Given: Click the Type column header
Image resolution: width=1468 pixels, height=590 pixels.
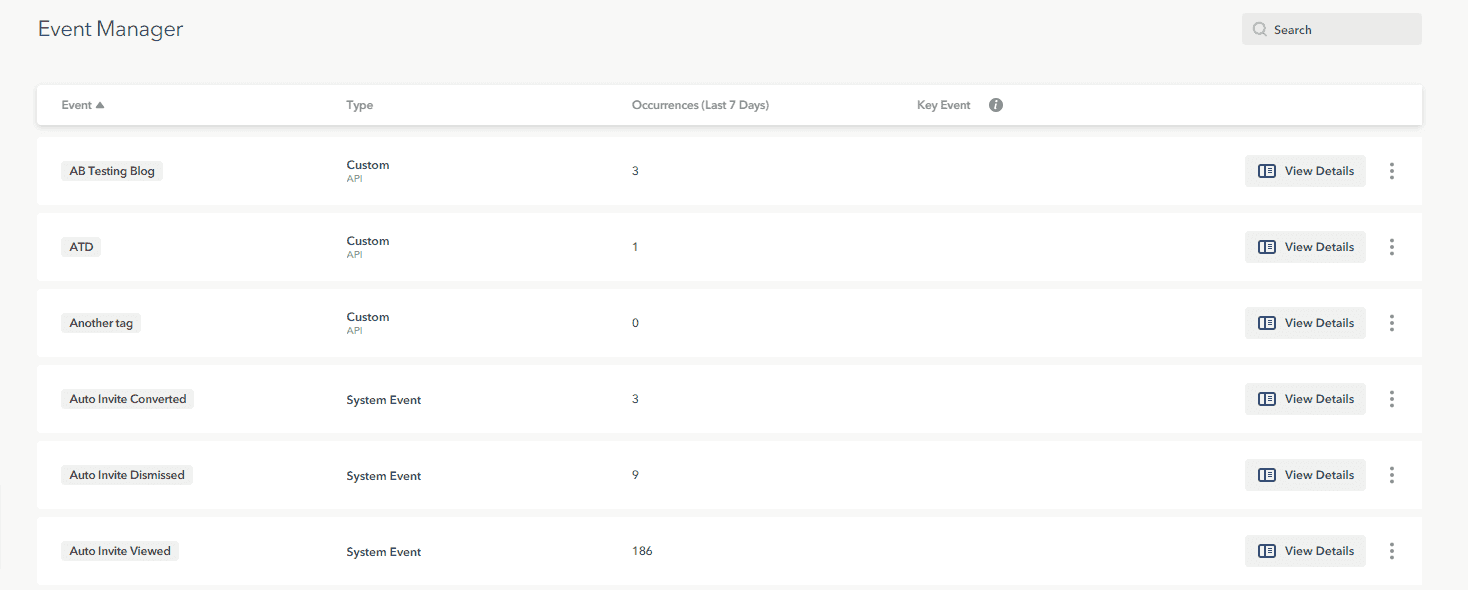Looking at the screenshot, I should [359, 105].
